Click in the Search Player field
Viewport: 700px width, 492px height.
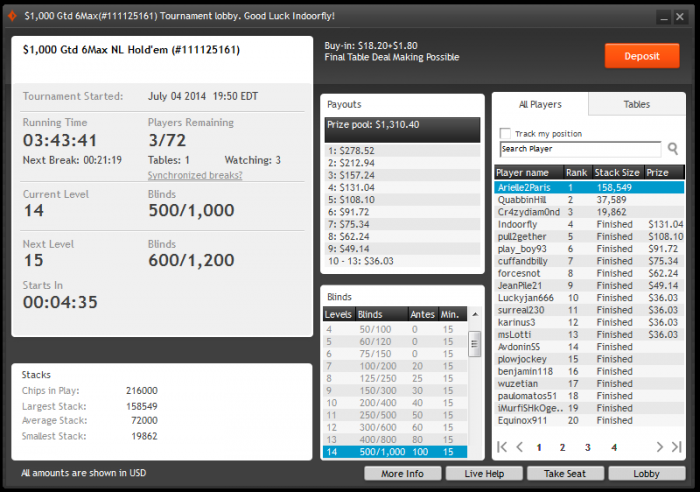coord(580,149)
